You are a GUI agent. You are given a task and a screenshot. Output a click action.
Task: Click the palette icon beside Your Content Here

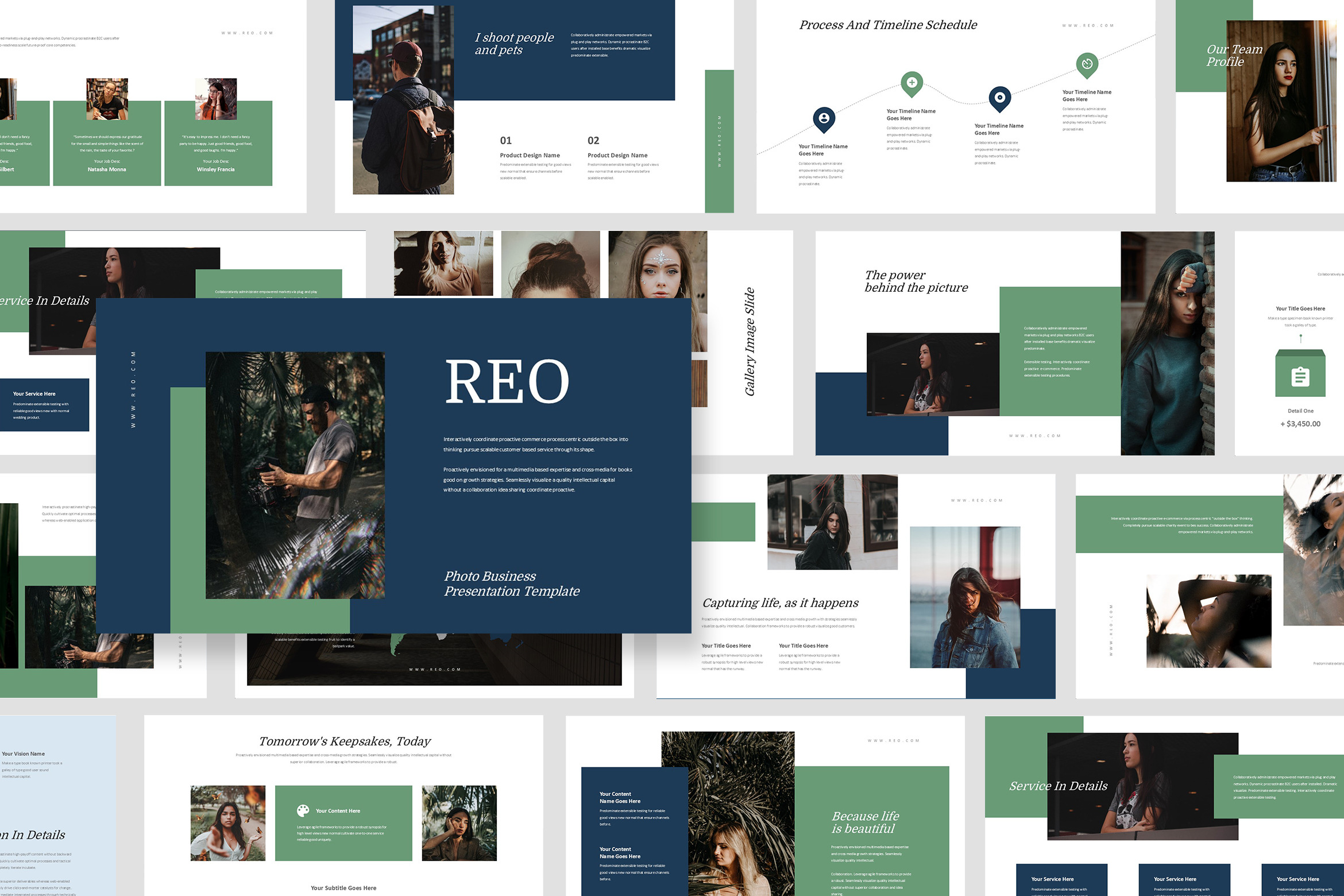tap(303, 810)
